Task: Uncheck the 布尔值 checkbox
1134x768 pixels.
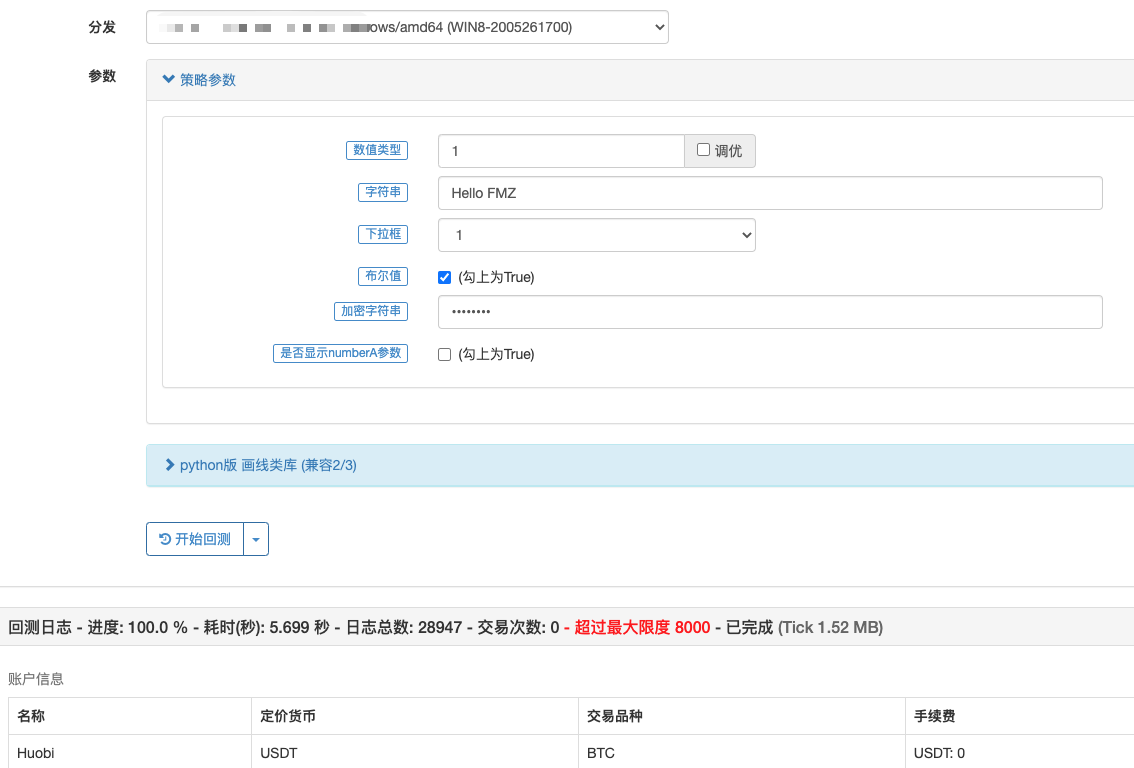Action: [x=444, y=277]
